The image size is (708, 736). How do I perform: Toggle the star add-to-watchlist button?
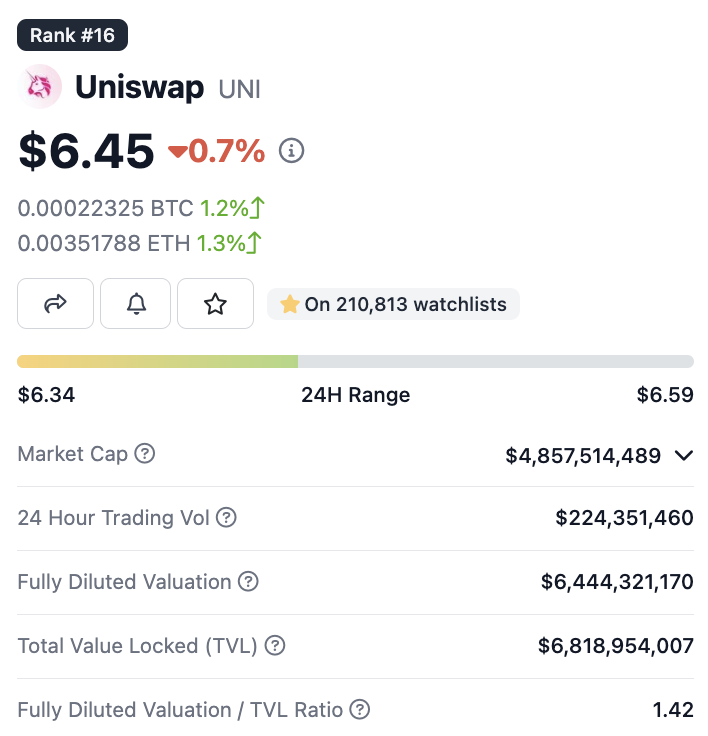(x=215, y=304)
